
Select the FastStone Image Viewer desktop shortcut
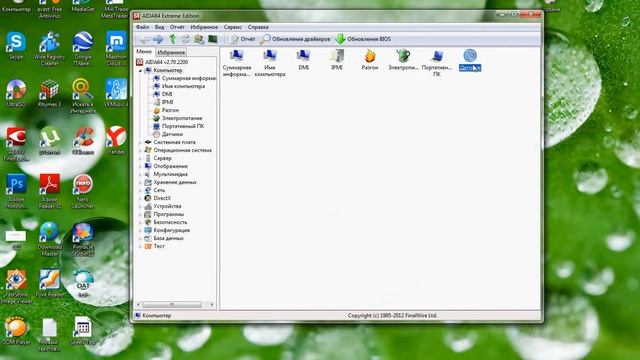(16, 287)
